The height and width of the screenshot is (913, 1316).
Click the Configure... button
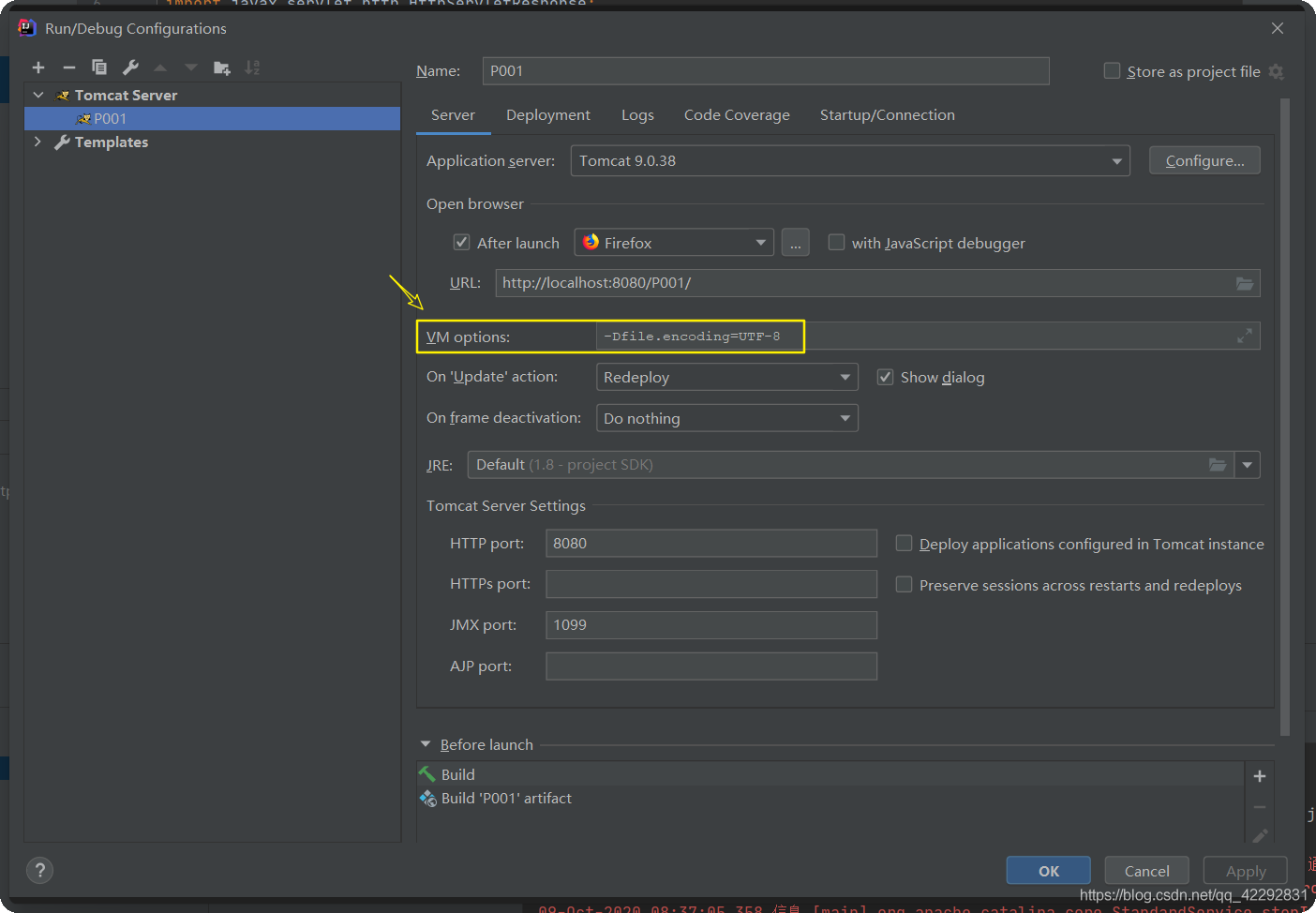1204,161
